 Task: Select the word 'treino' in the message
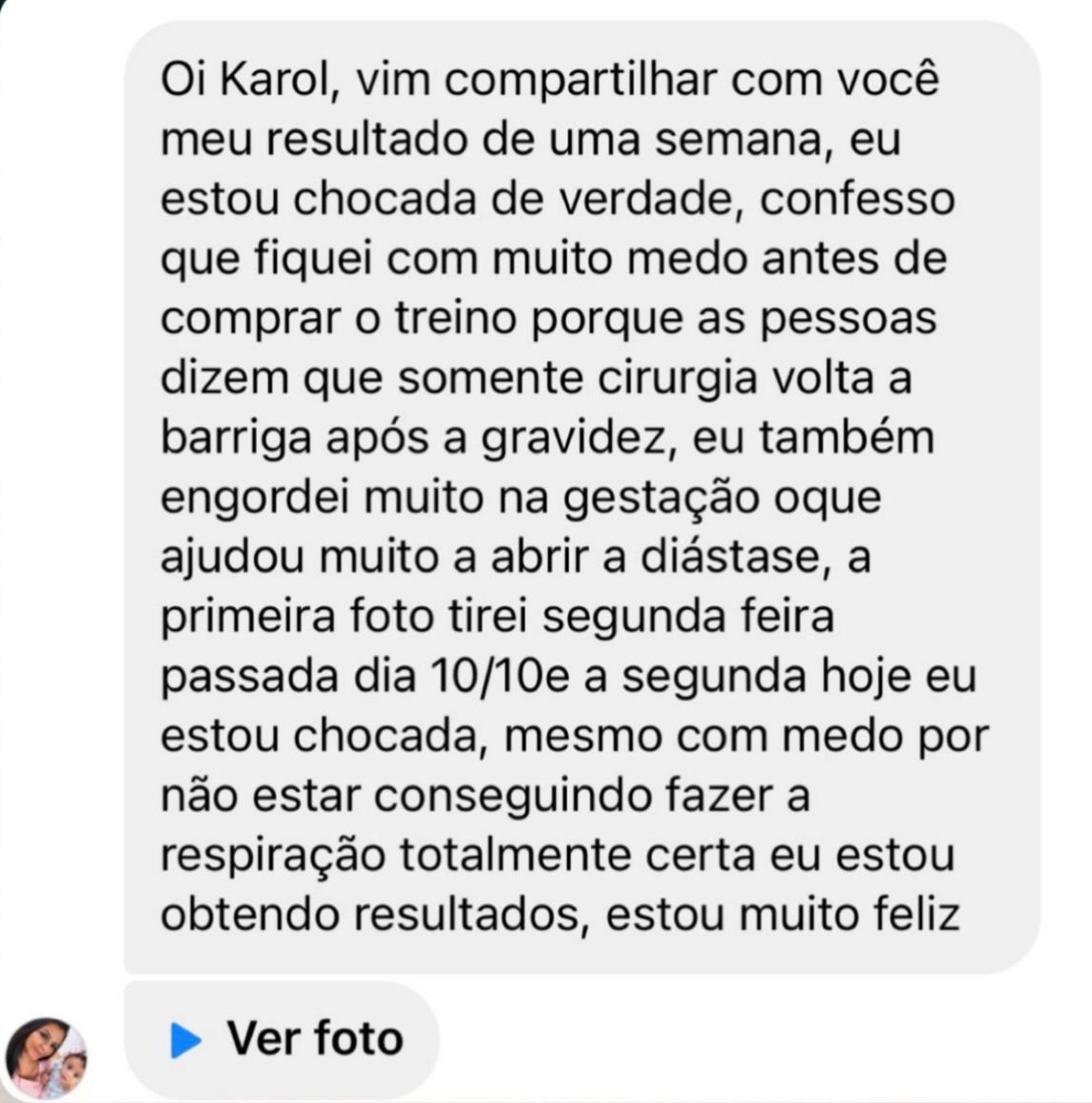coord(456,319)
